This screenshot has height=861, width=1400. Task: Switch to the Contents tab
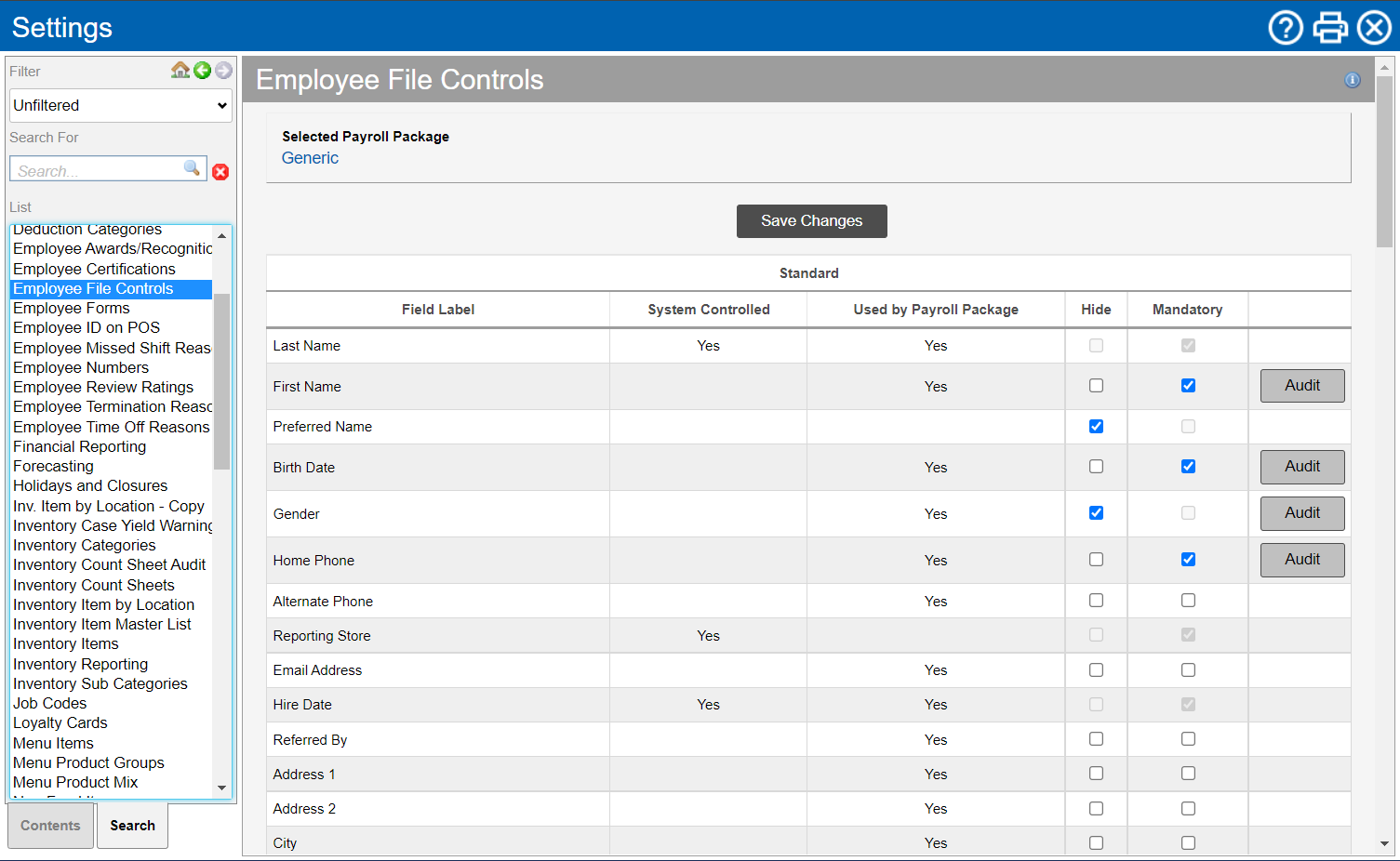pyautogui.click(x=50, y=826)
